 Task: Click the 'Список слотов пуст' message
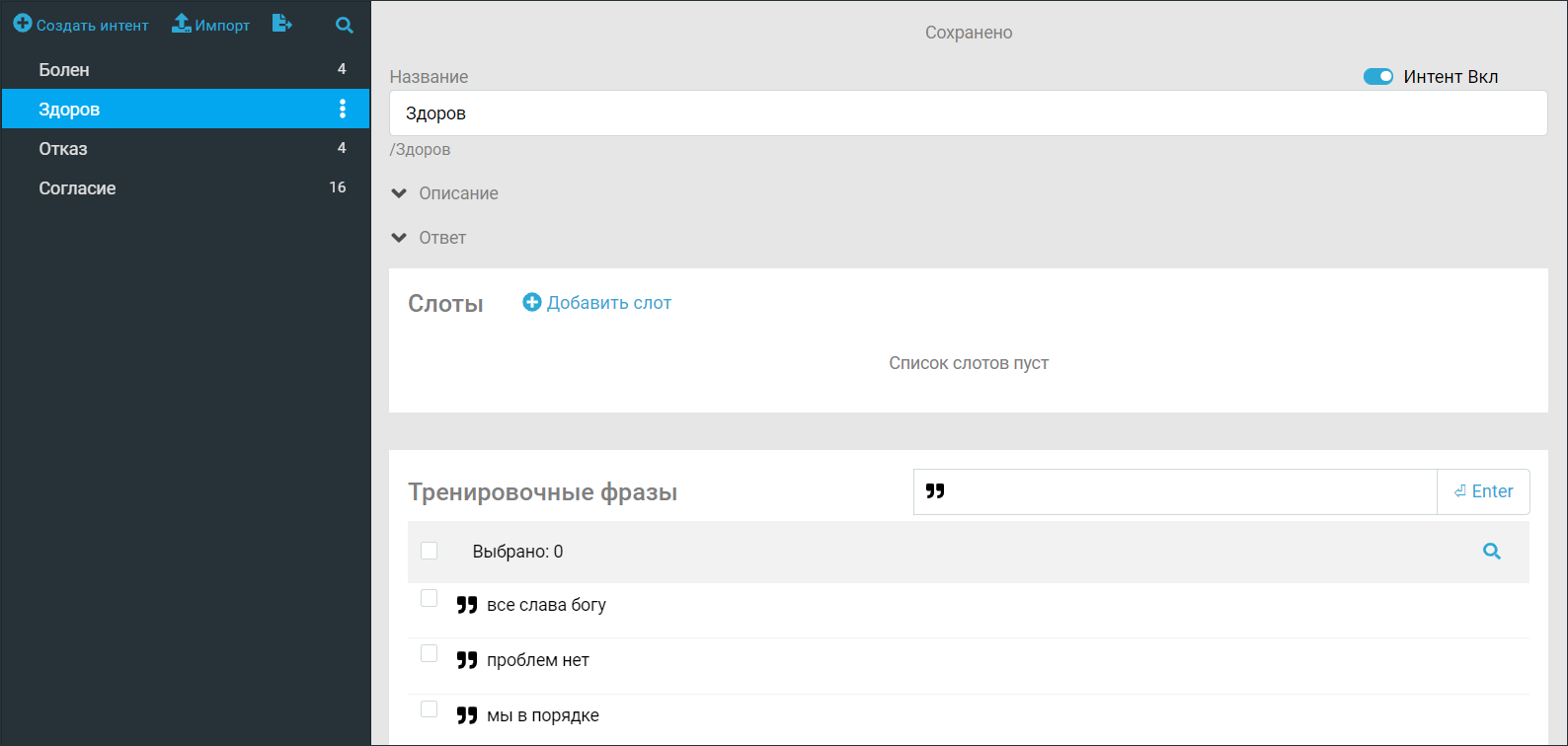(969, 363)
